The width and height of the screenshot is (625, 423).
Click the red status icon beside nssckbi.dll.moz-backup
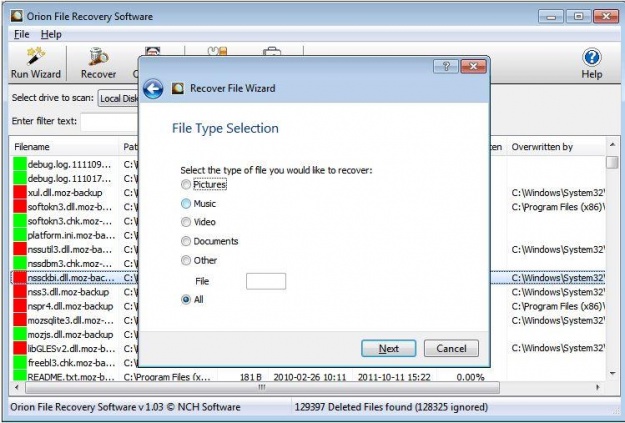click(18, 277)
